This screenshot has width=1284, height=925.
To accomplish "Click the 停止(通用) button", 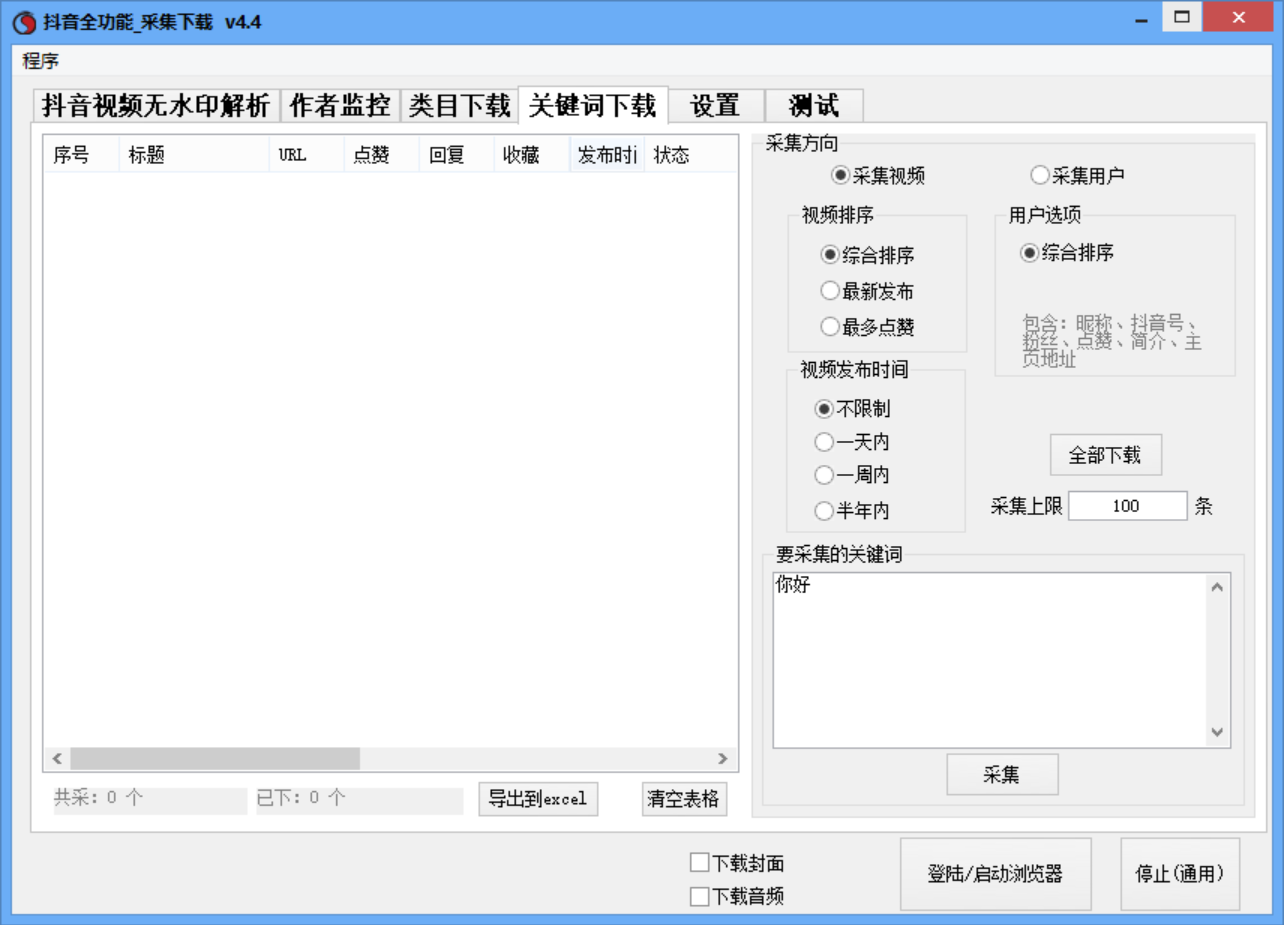I will tap(1180, 874).
